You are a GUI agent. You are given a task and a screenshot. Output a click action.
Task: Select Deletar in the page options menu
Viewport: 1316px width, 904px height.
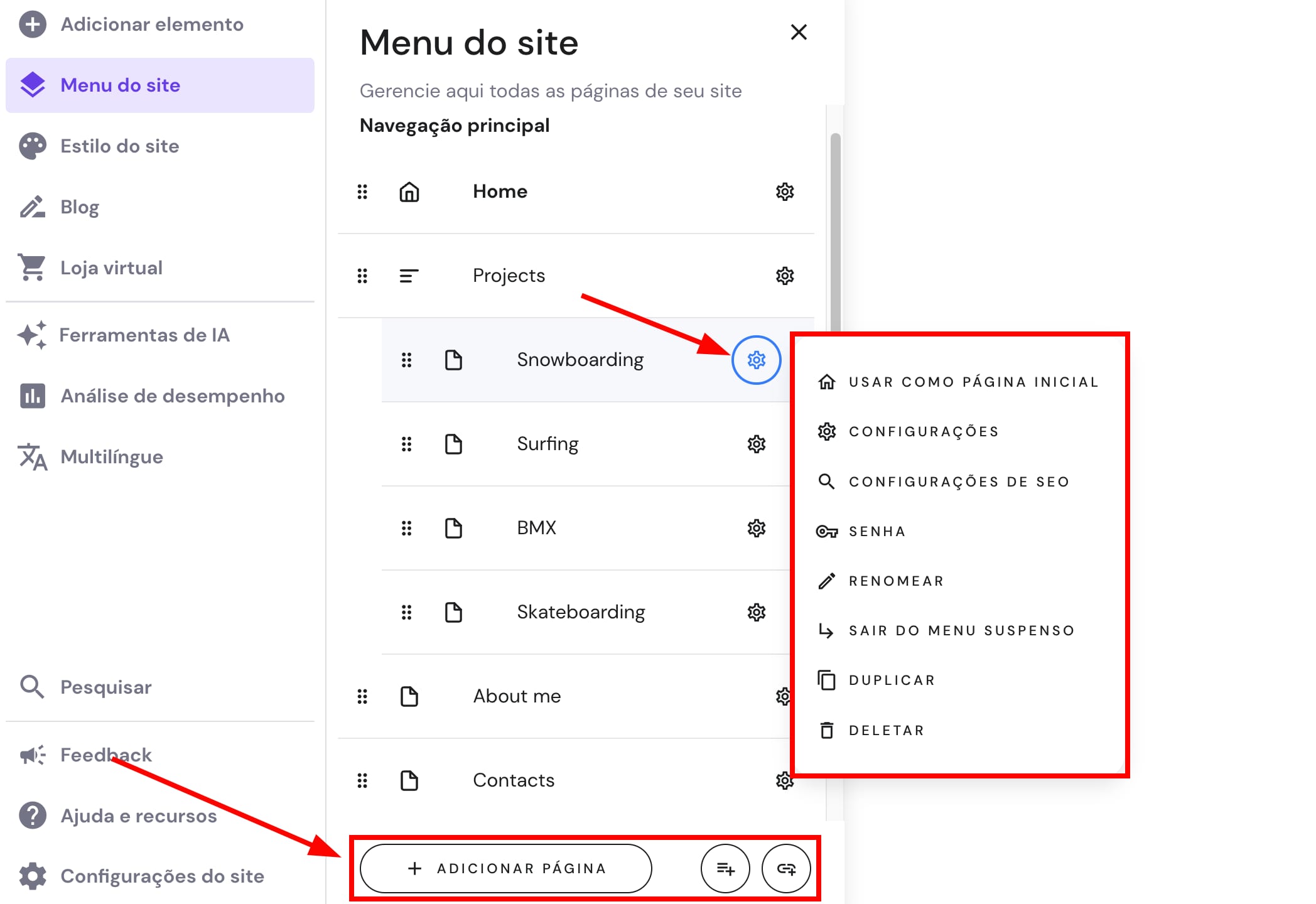point(885,729)
